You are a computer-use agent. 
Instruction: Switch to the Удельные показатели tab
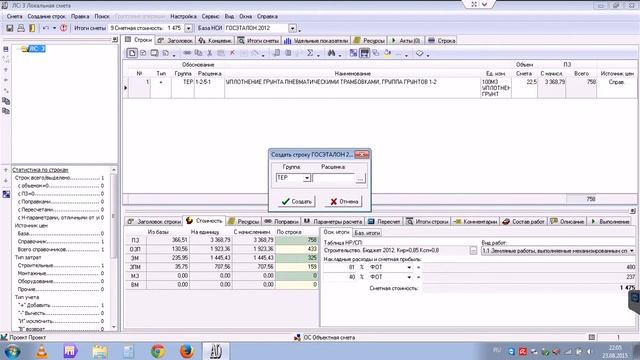pos(316,40)
